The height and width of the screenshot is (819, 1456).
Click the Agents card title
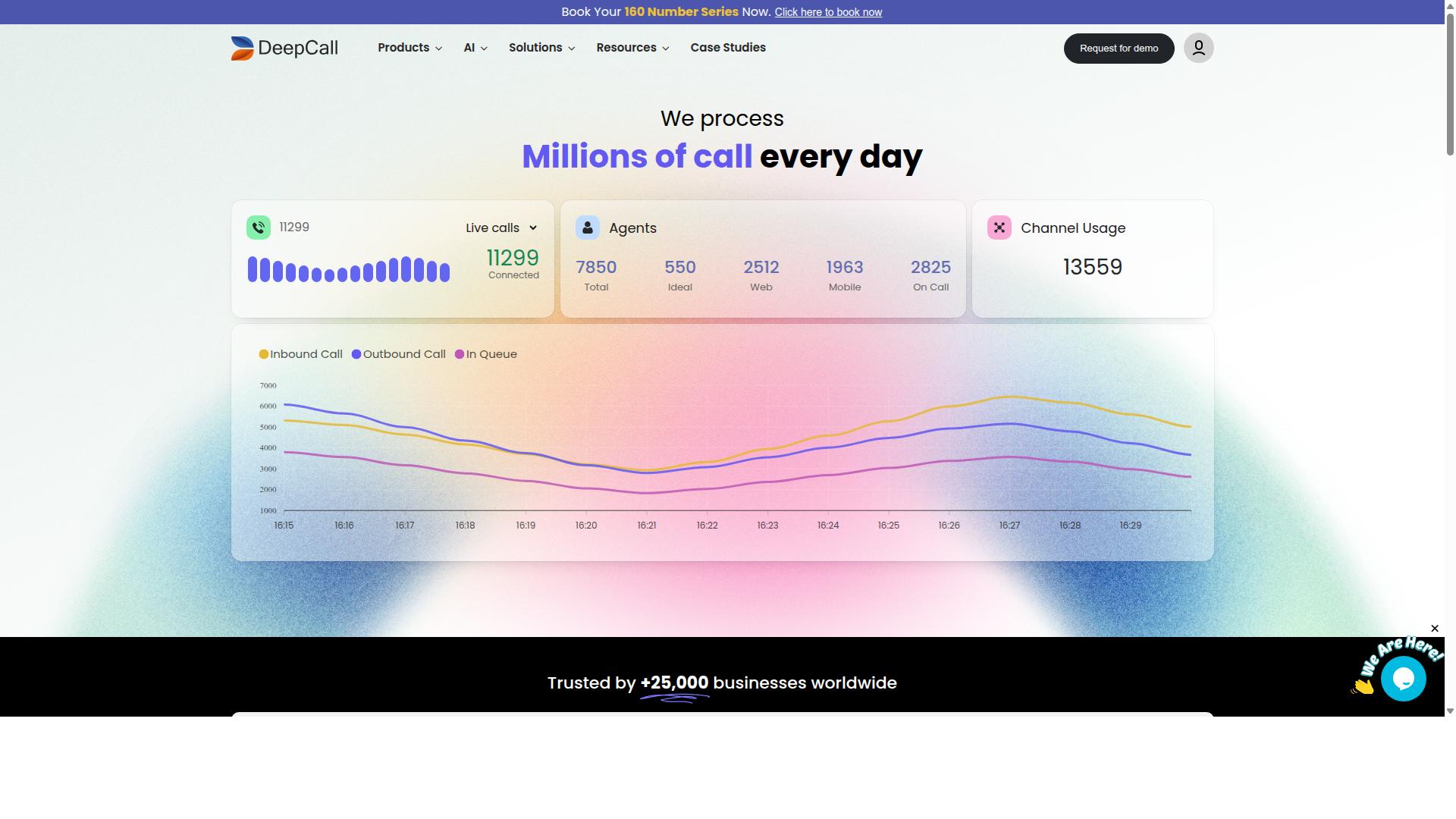632,228
